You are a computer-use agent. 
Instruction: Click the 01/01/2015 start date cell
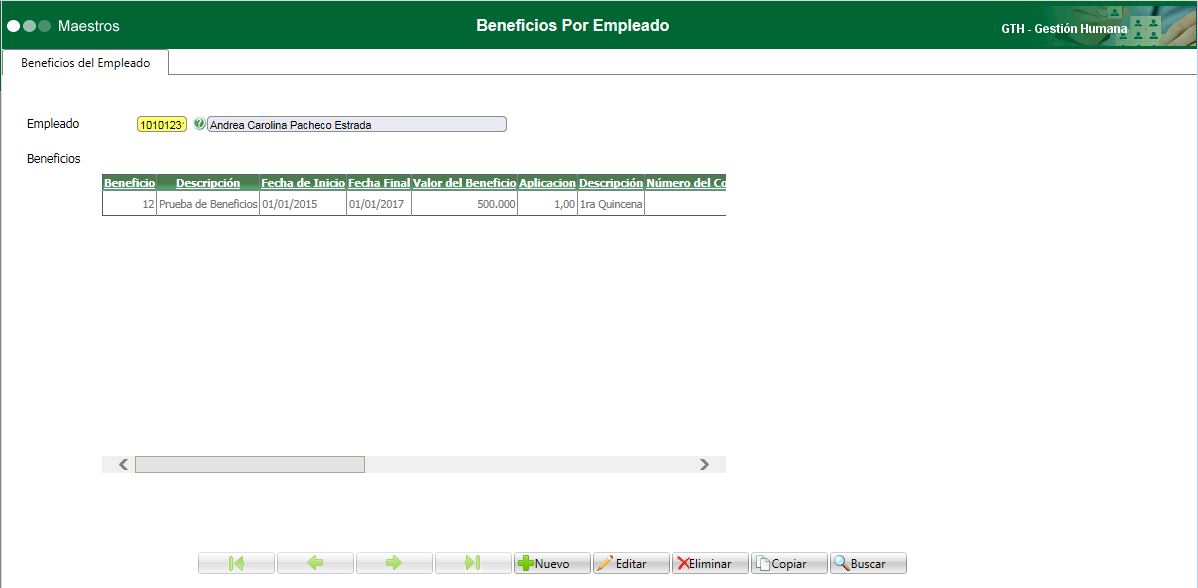[x=303, y=204]
